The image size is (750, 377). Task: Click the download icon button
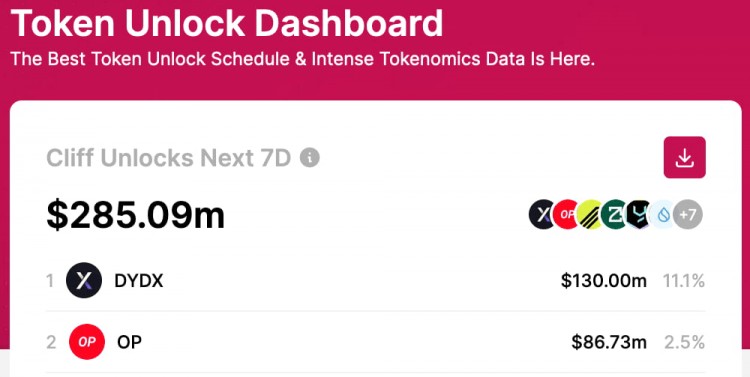coord(684,157)
